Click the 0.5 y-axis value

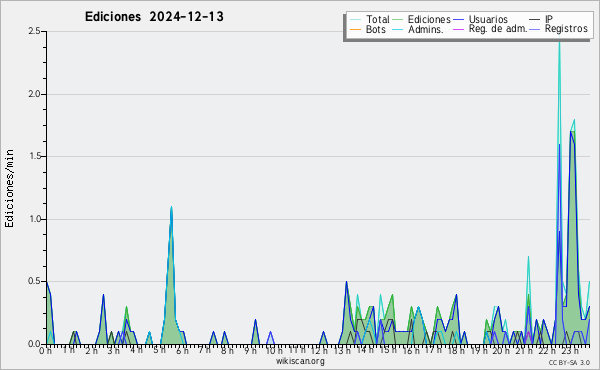coord(35,281)
